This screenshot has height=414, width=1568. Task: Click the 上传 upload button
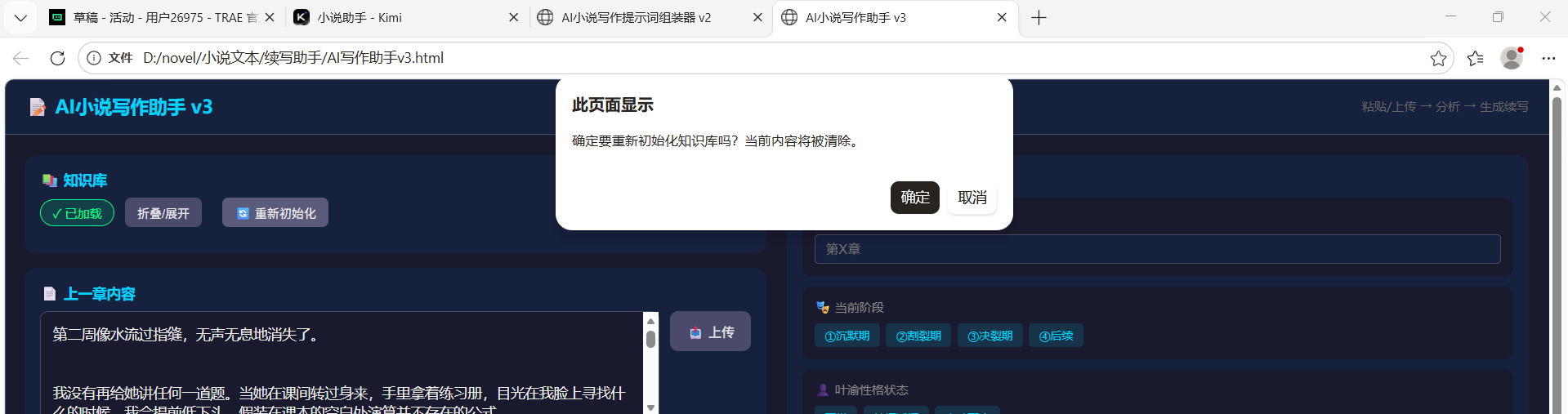pyautogui.click(x=710, y=332)
